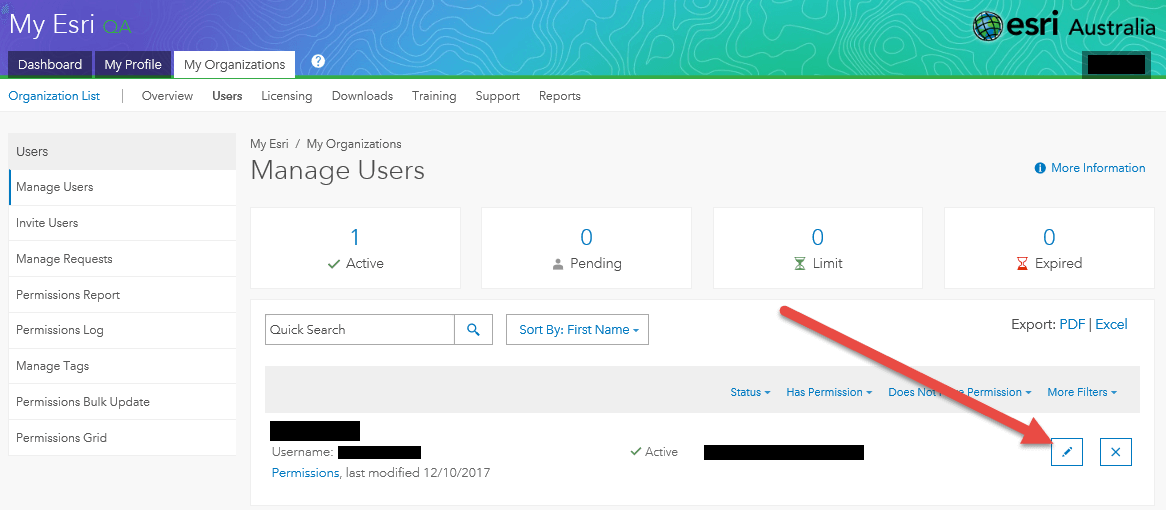Open the Overview menu item
Screen dimensions: 1166x510
point(167,96)
